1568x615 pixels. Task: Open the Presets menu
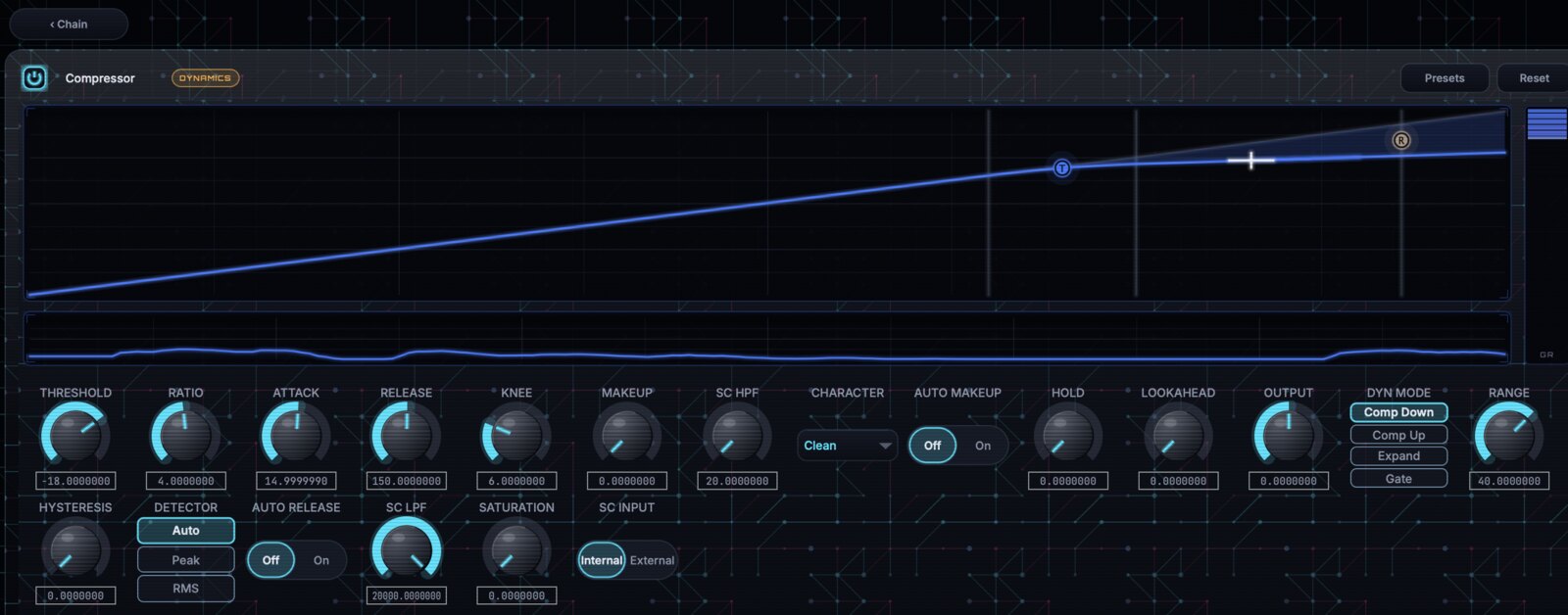coord(1444,77)
